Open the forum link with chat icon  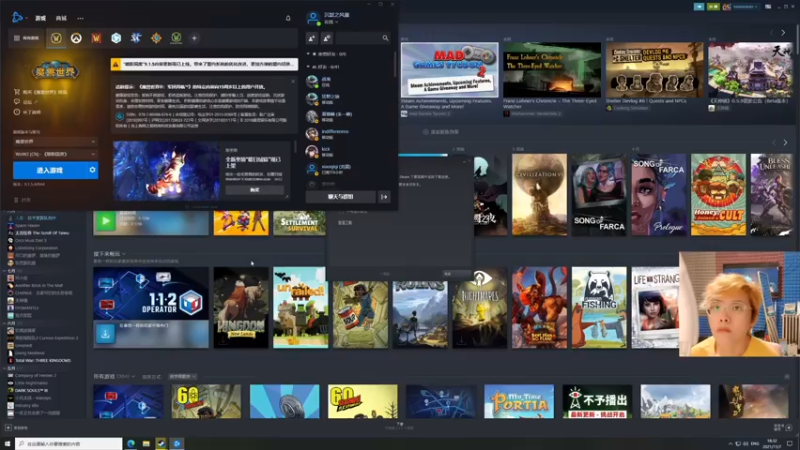coord(26,102)
